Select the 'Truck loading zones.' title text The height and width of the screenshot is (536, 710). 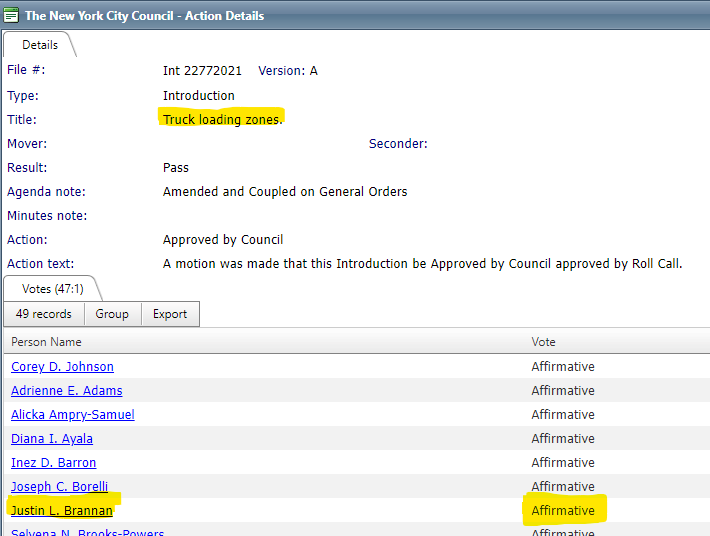click(222, 120)
